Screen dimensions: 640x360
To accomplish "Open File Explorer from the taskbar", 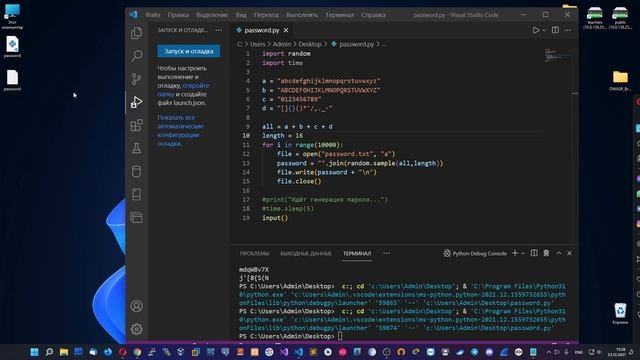I will 64,352.
